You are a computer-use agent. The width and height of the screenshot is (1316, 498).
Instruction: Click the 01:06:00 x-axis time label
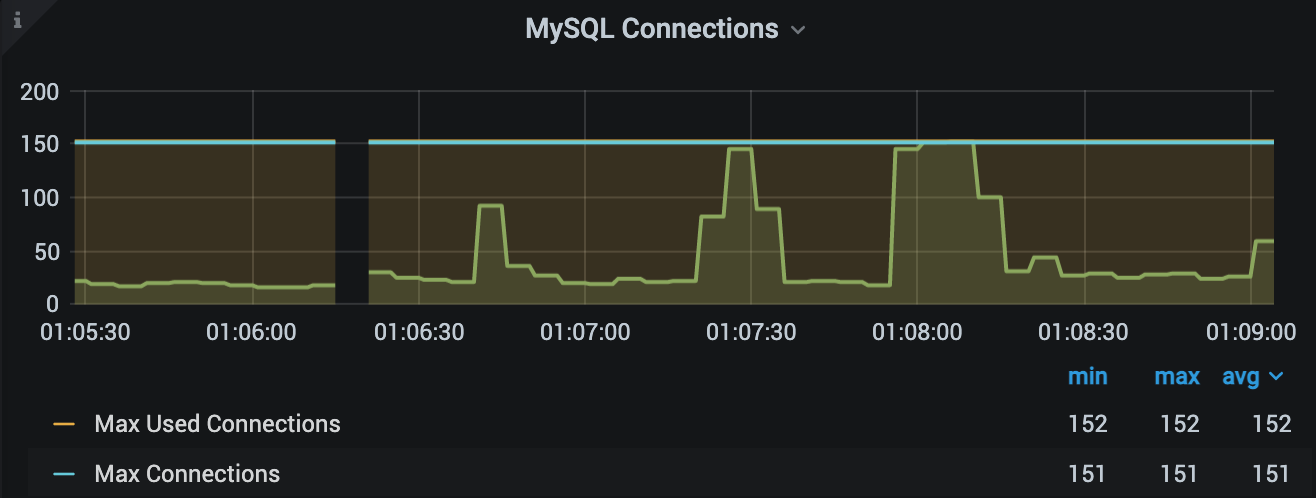(251, 331)
